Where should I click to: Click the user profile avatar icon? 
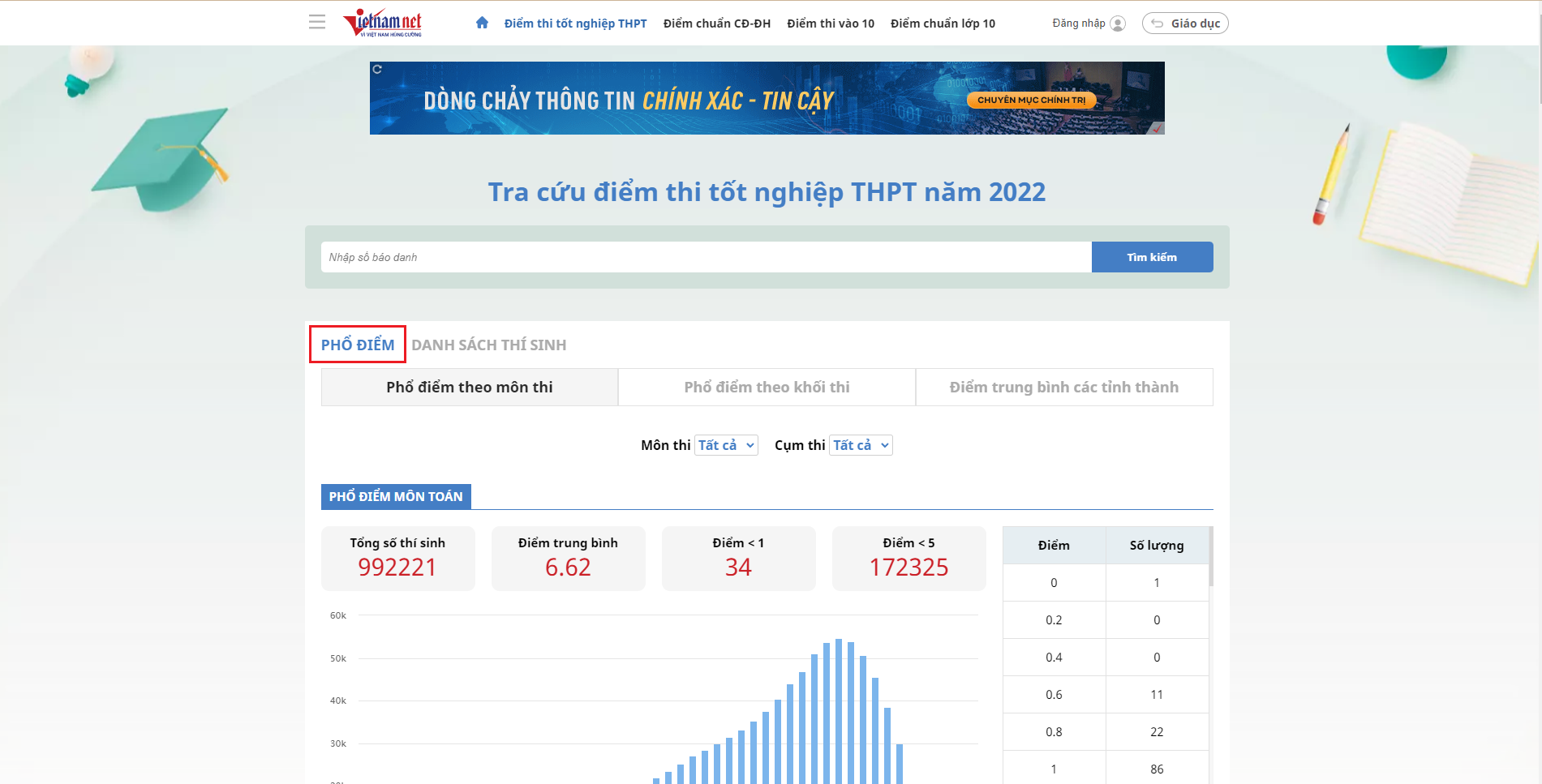[x=1118, y=24]
